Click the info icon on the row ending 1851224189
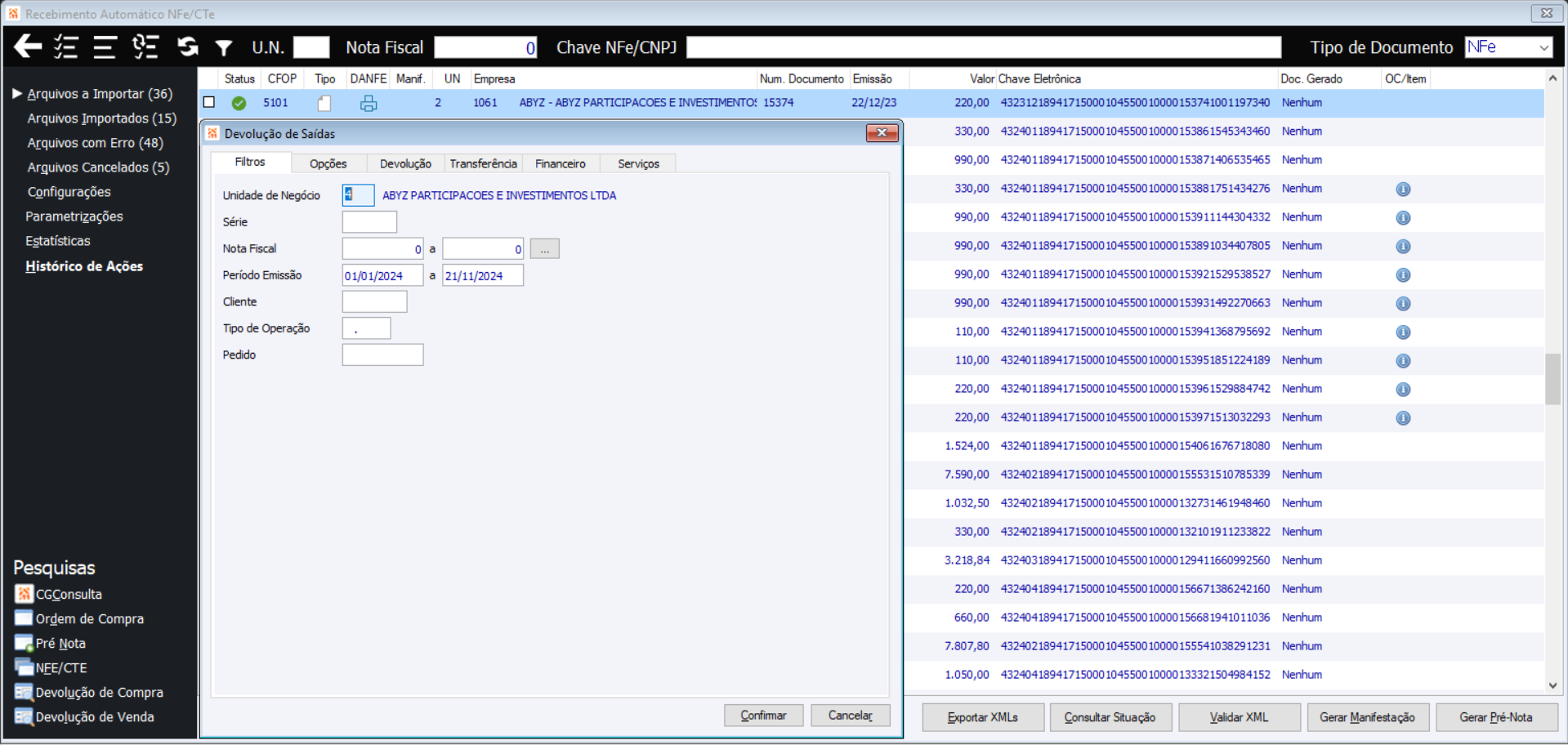This screenshot has height=745, width=1568. [1403, 360]
